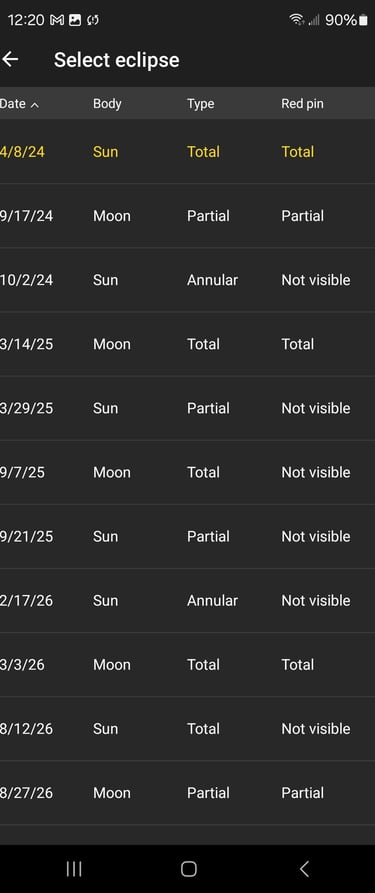Sort by Body column header
The height and width of the screenshot is (893, 375).
(x=107, y=104)
